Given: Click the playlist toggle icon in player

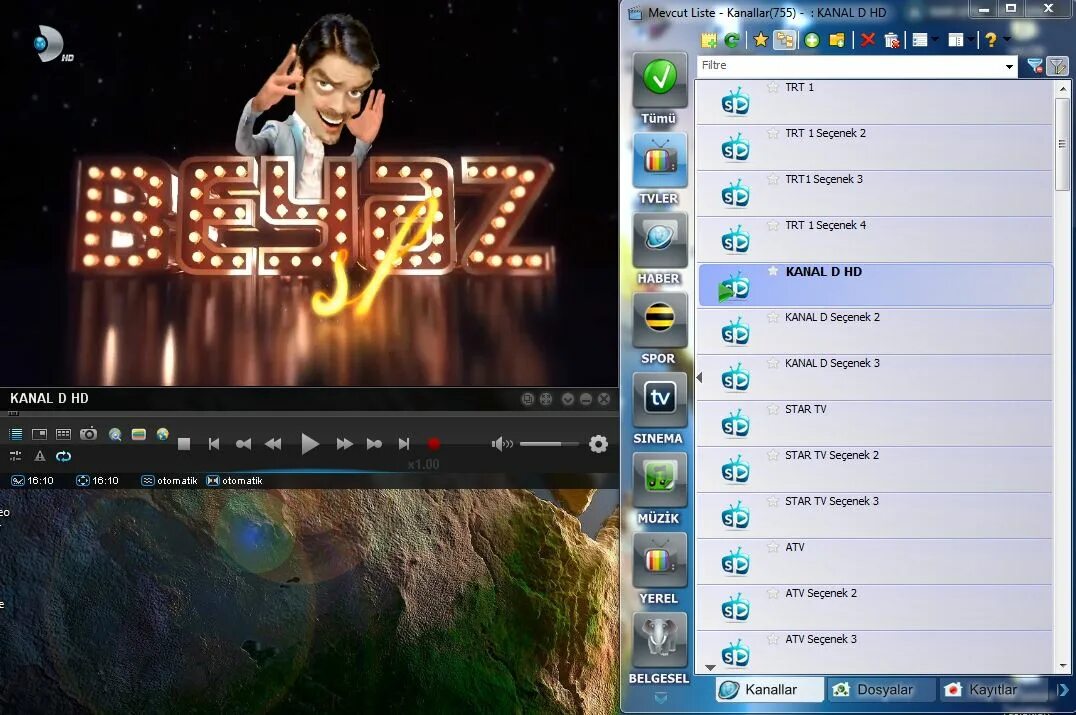Looking at the screenshot, I should (16, 434).
